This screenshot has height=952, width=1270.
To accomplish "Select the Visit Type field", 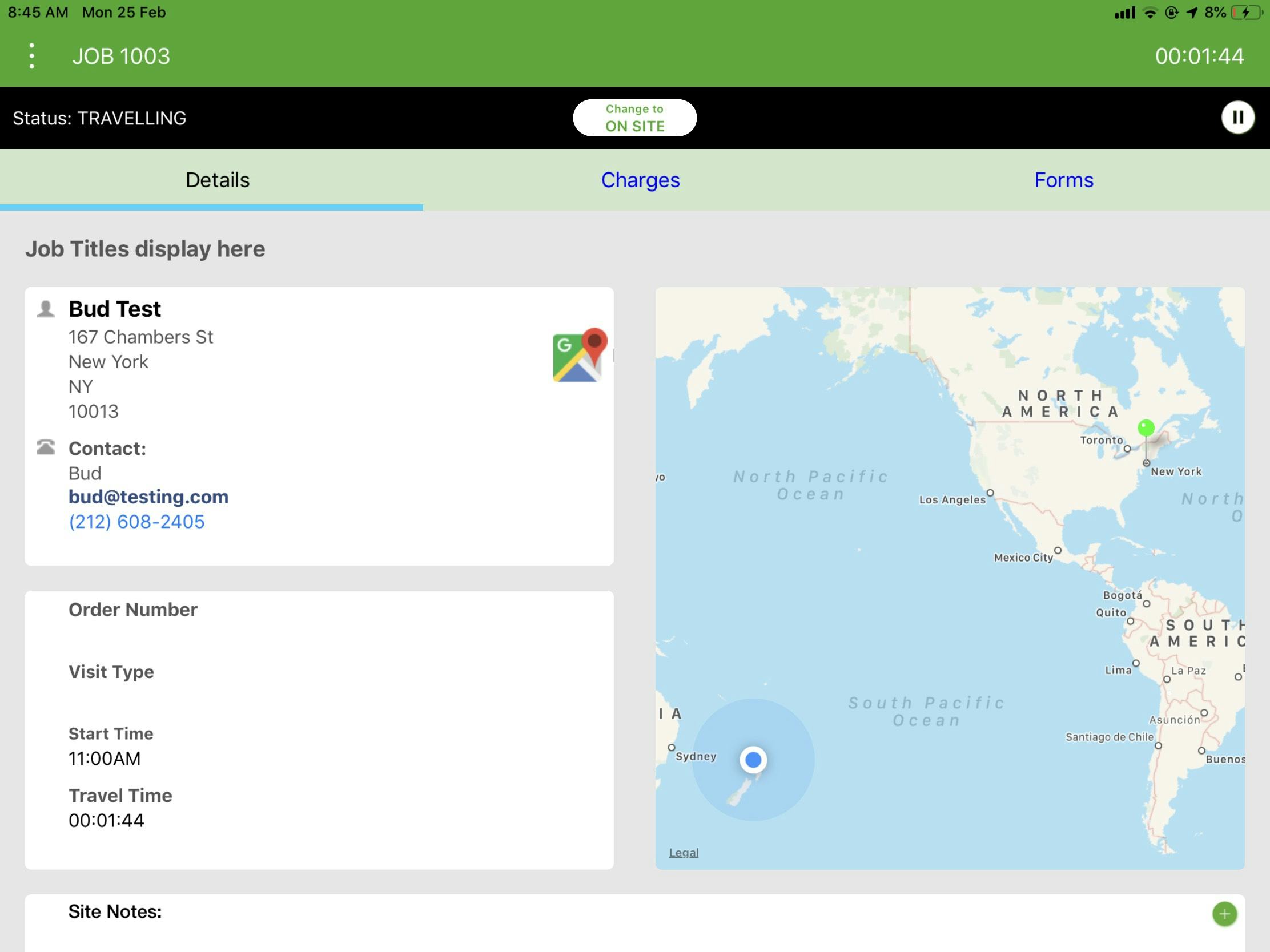I will coord(111,671).
